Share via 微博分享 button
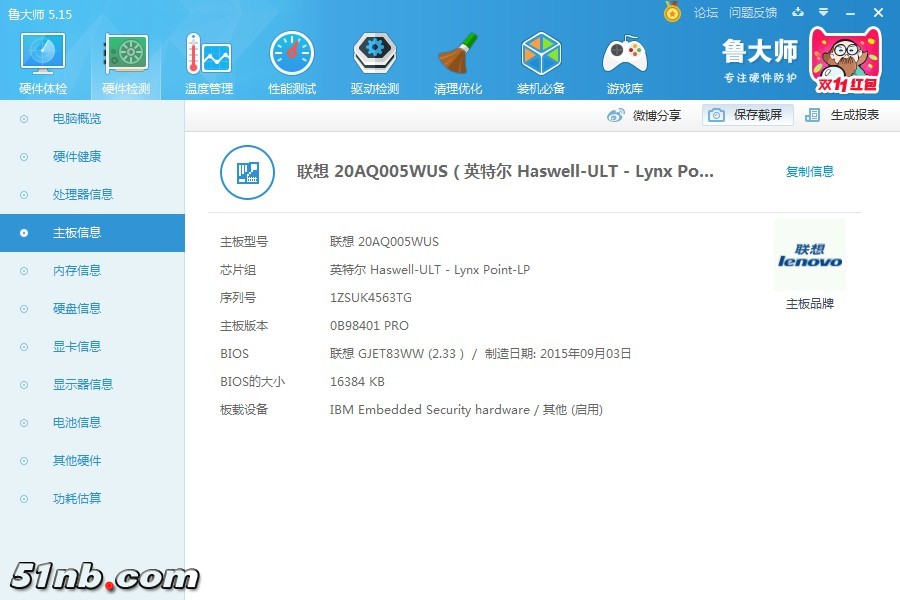Image resolution: width=900 pixels, height=600 pixels. click(x=645, y=115)
